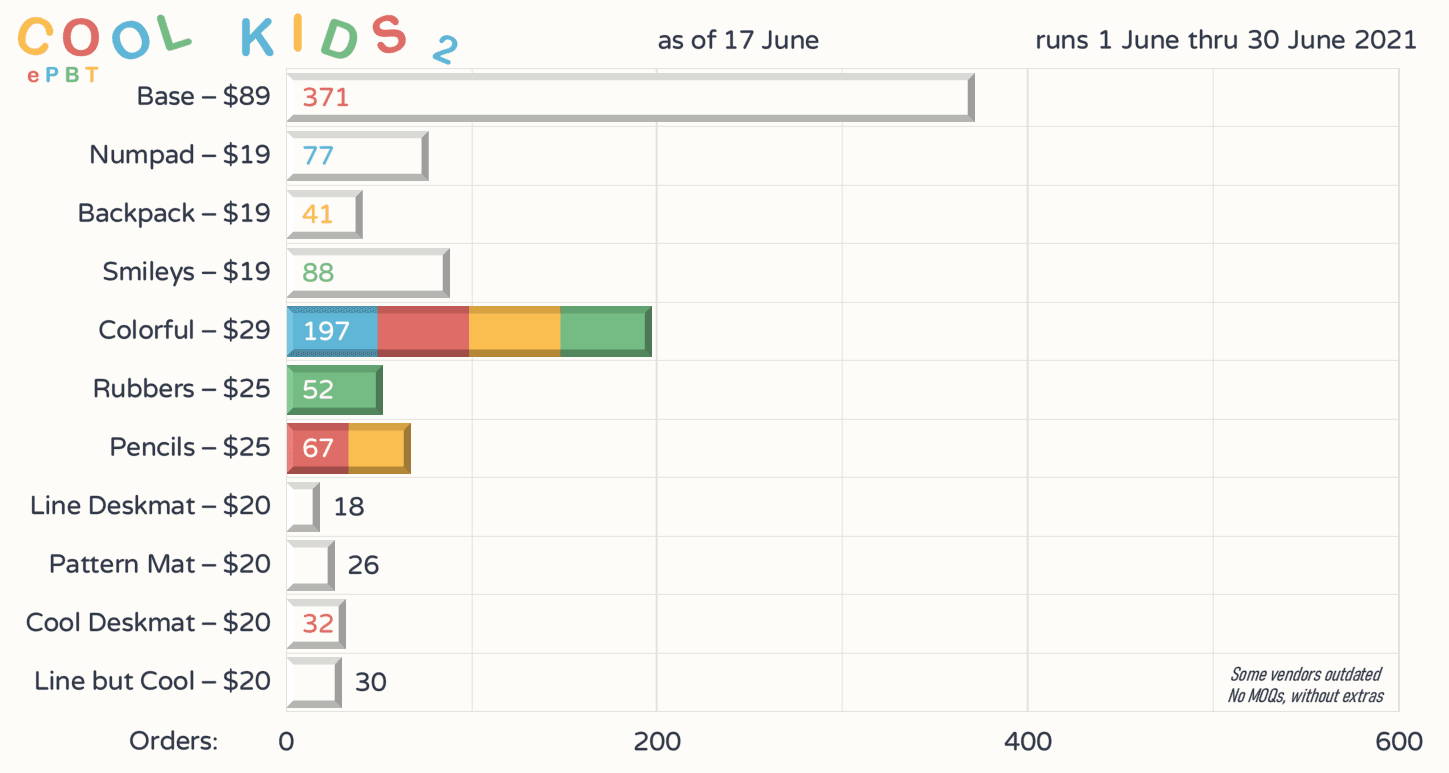Pick the green segment of Colorful bar
Image resolution: width=1449 pixels, height=773 pixels.
(604, 331)
